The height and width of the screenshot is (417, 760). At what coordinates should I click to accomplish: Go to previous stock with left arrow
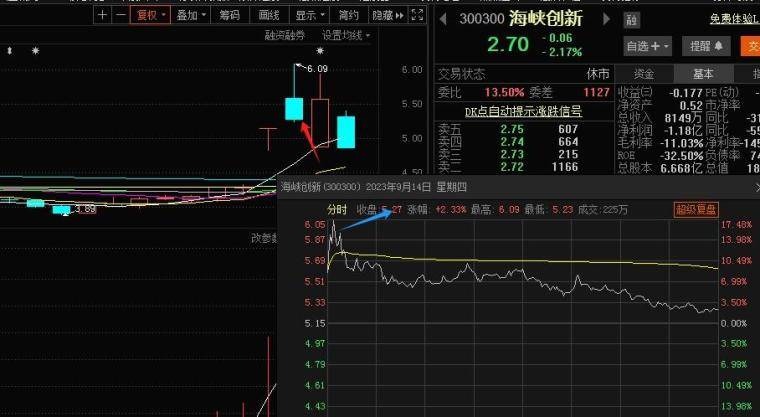coord(443,19)
